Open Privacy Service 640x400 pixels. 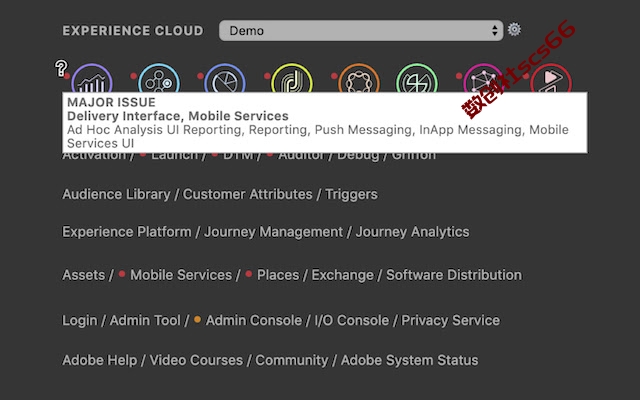coord(451,320)
